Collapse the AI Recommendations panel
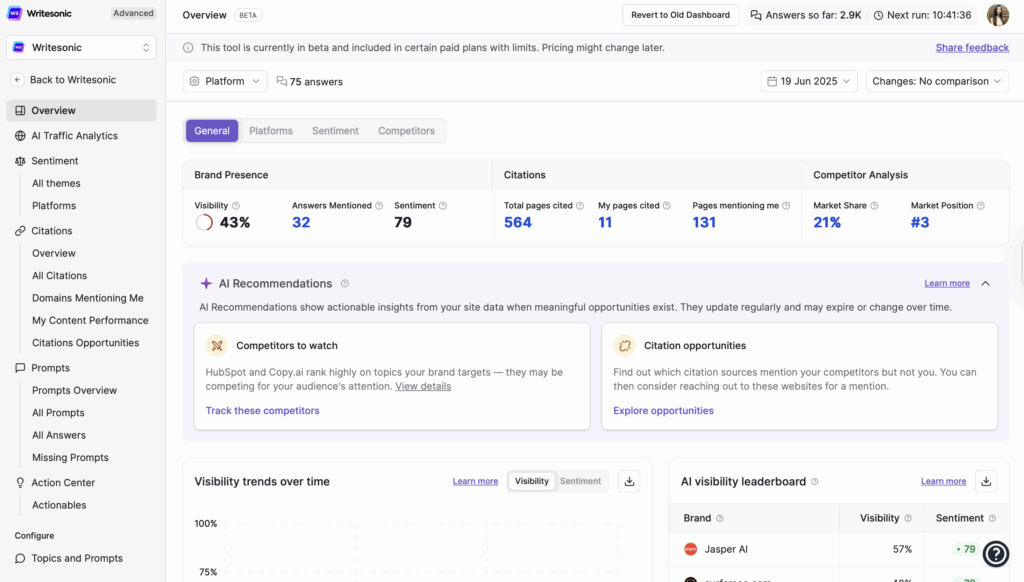The height and width of the screenshot is (582, 1024). [985, 284]
